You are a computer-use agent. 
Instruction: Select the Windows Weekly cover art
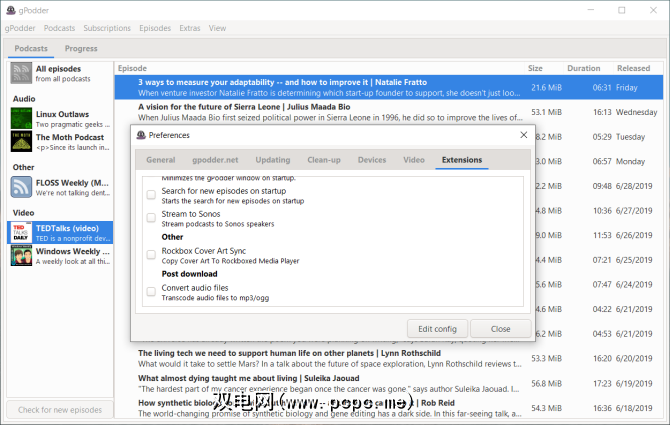click(x=21, y=255)
